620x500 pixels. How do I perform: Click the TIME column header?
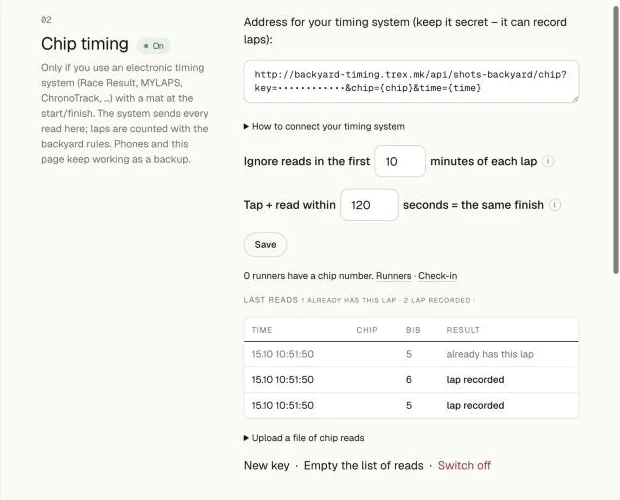pyautogui.click(x=262, y=330)
